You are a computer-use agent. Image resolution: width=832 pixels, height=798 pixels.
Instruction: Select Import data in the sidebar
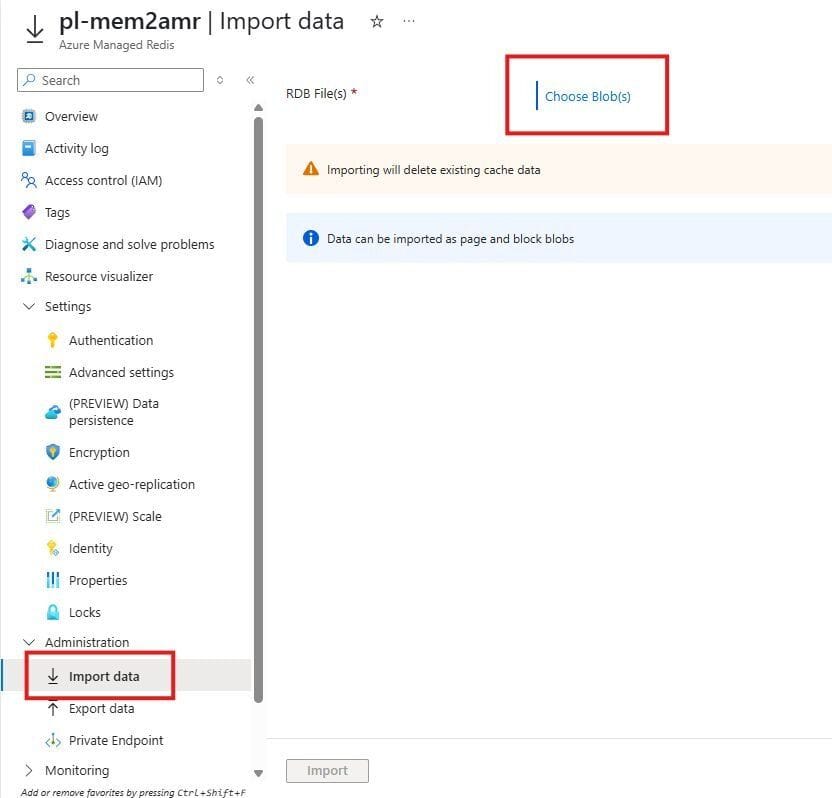click(x=103, y=675)
